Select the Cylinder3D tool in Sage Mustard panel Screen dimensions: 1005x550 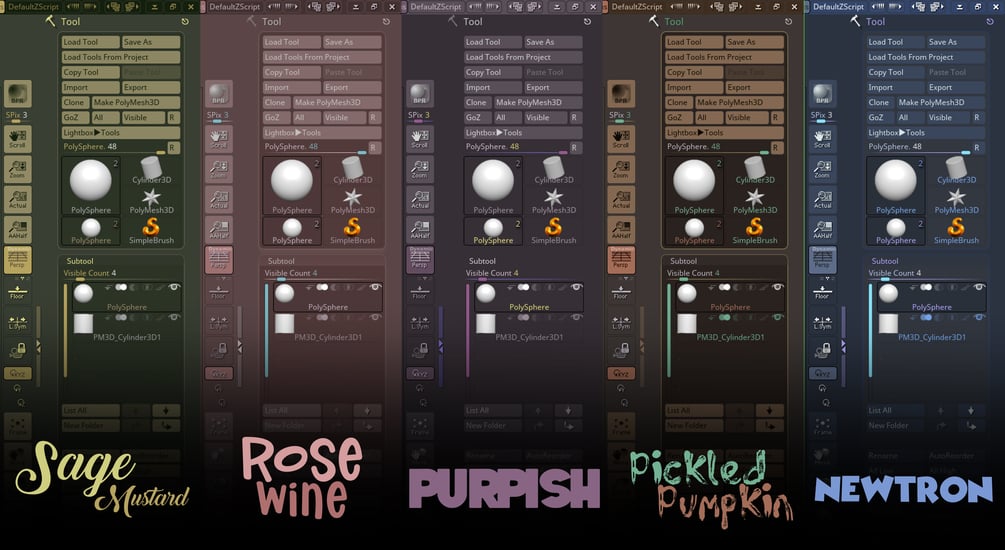(151, 171)
